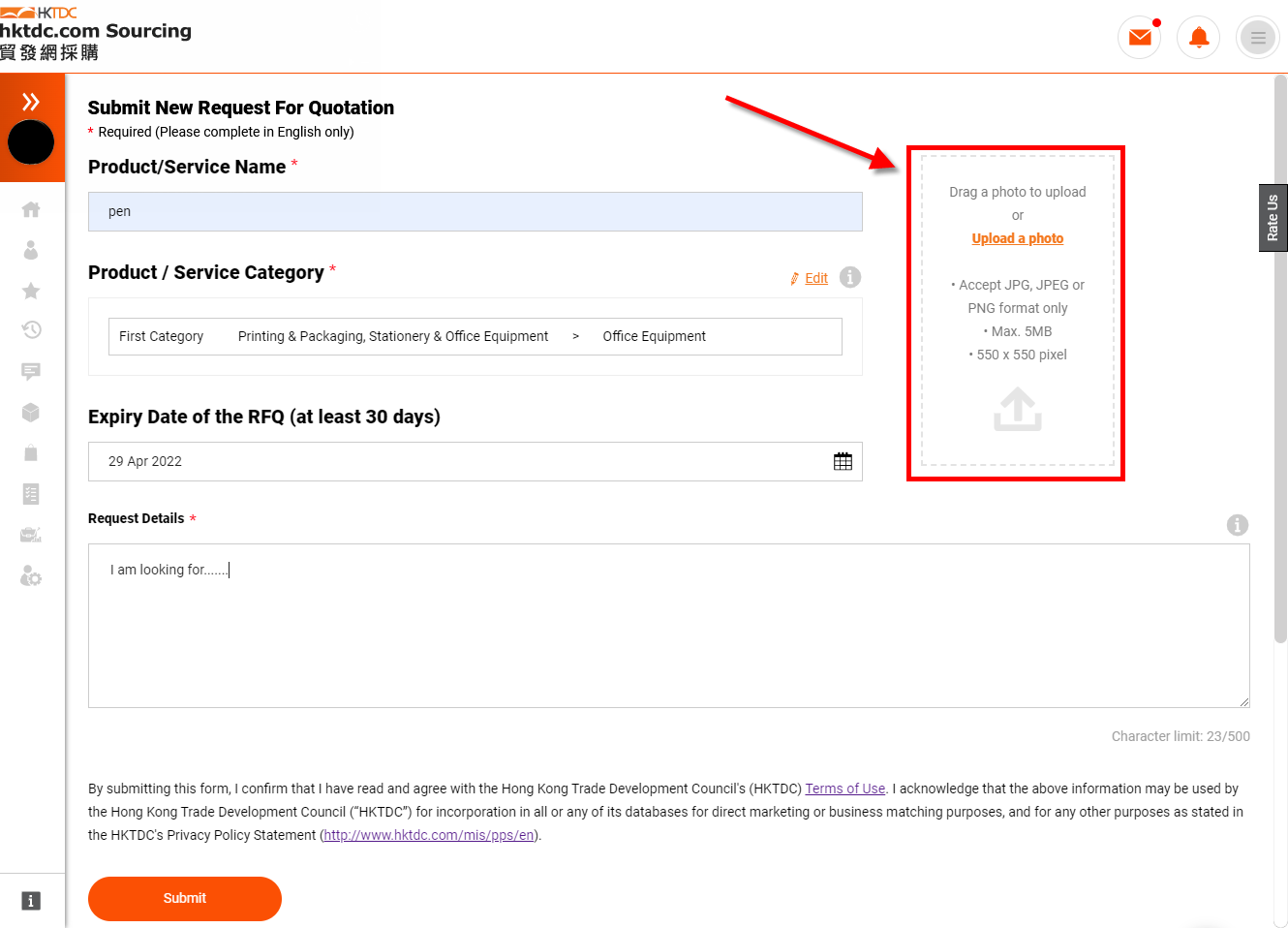Open the history clock sidebar icon
This screenshot has height=928, width=1288.
31,330
